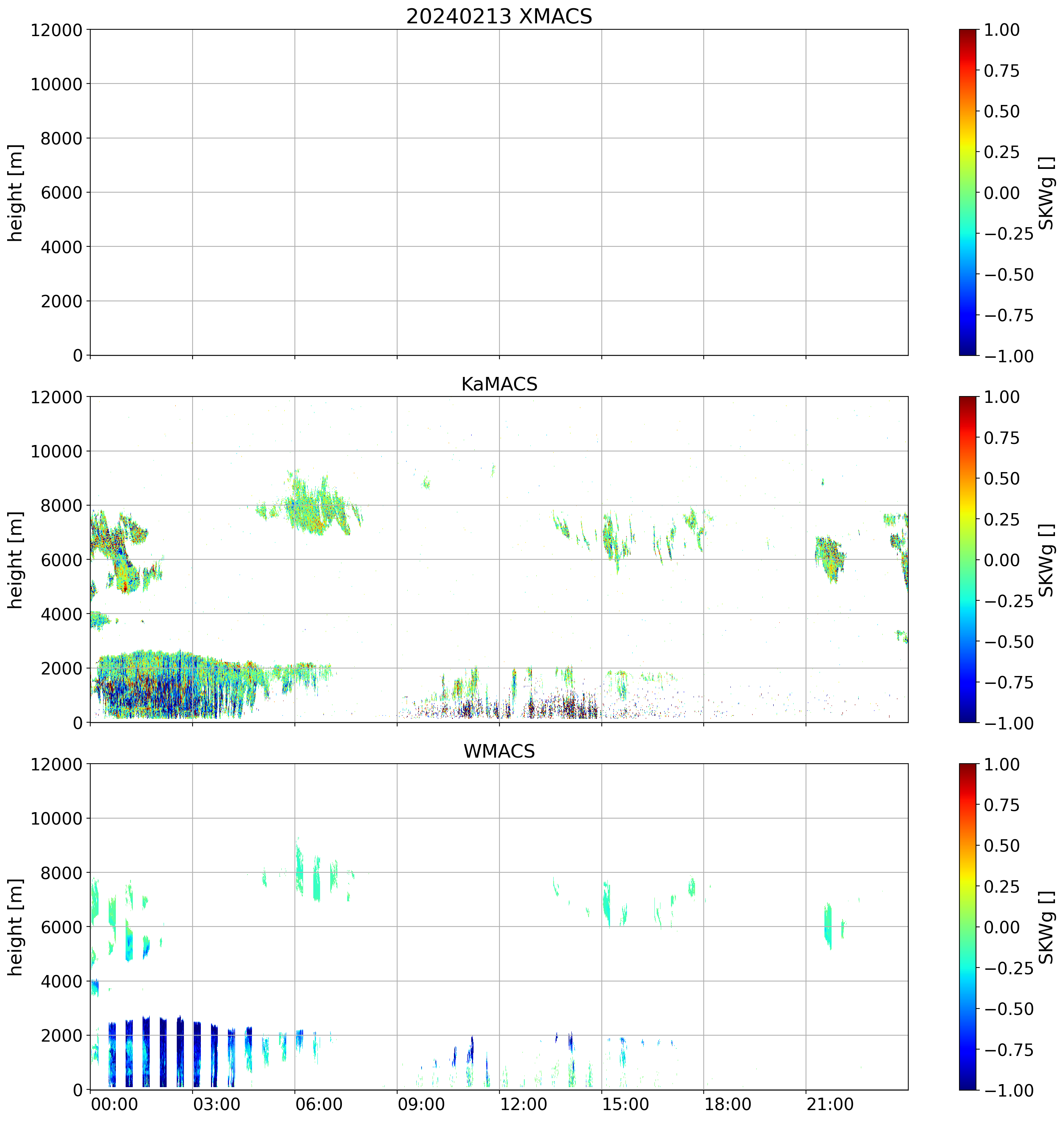Click the 18:00 time axis label
The image size is (1064, 1121).
pyautogui.click(x=728, y=1104)
